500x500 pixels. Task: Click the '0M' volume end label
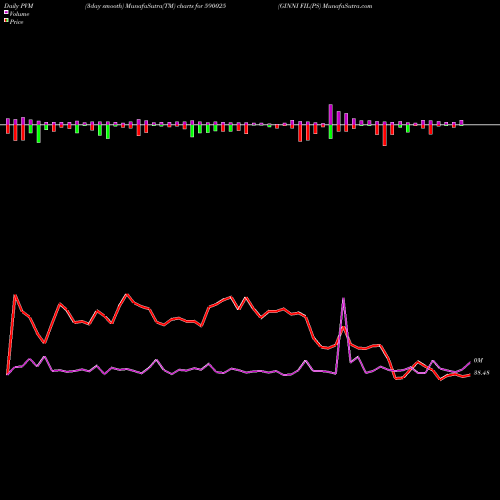pos(478,361)
